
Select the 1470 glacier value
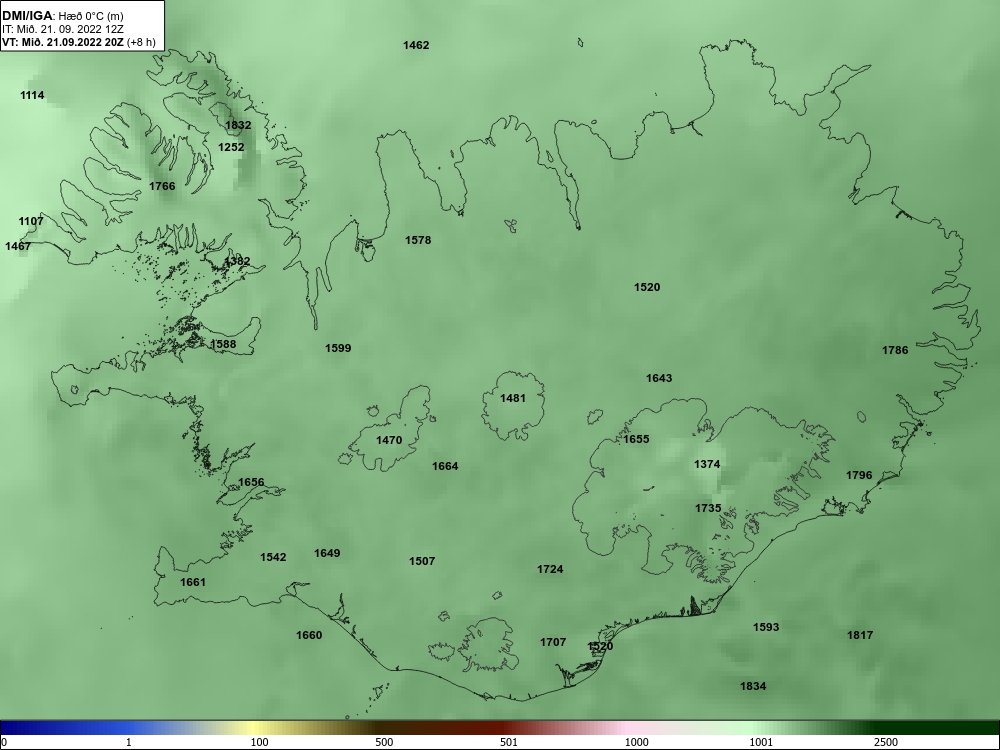pyautogui.click(x=389, y=441)
